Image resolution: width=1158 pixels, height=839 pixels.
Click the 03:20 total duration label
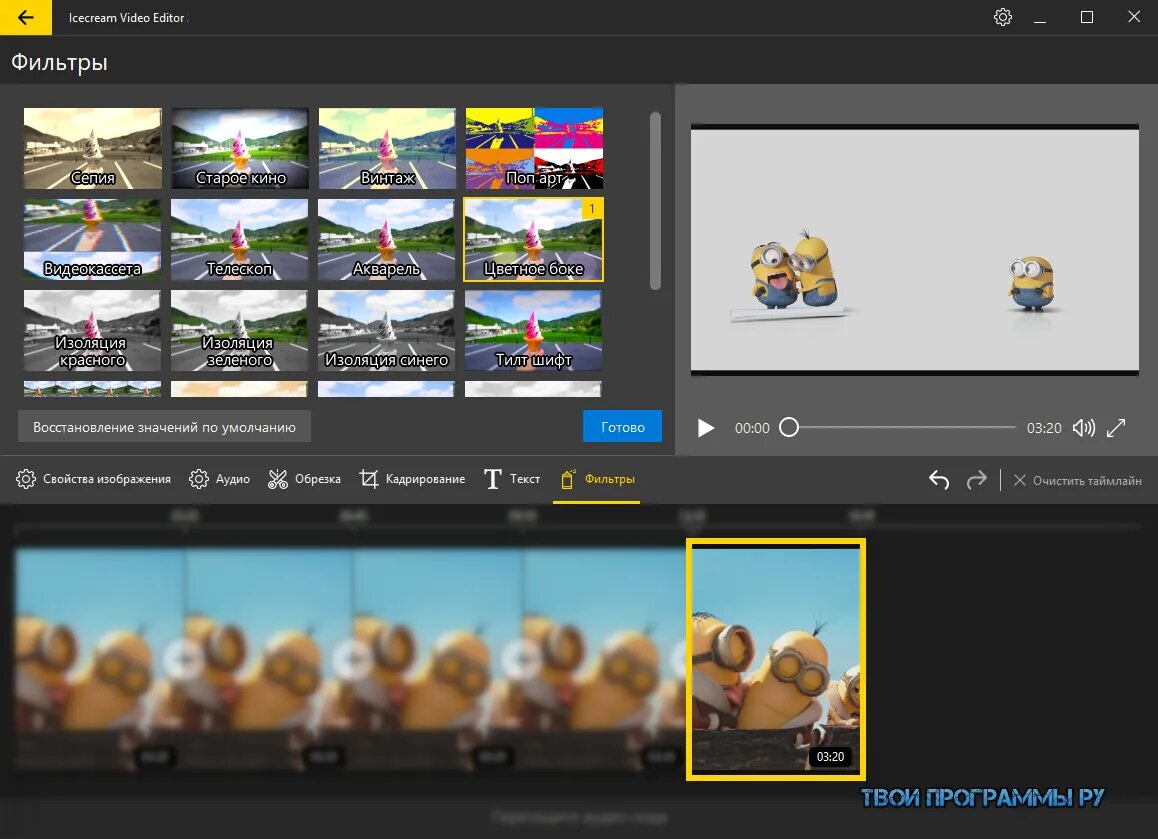(1044, 428)
